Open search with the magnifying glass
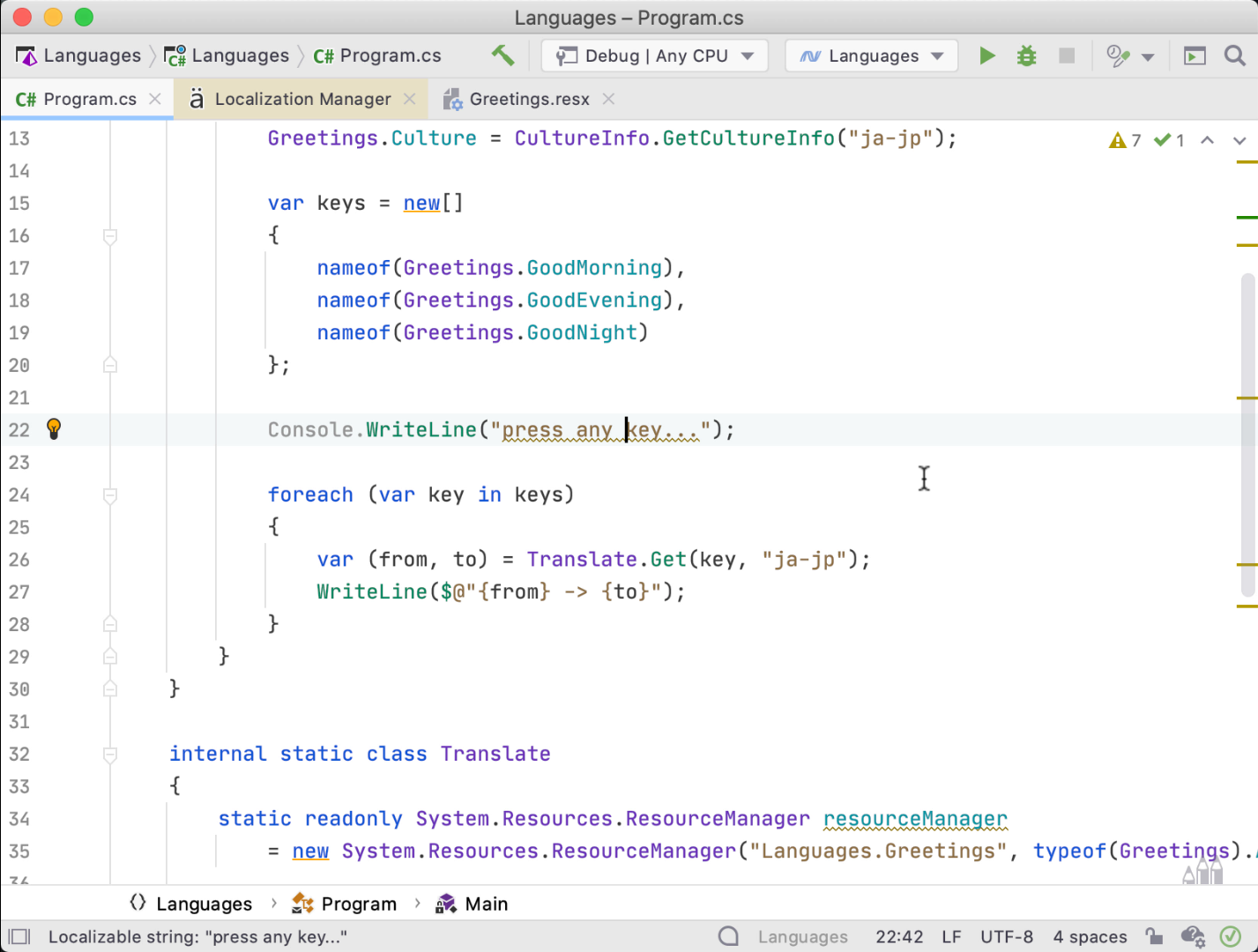The image size is (1258, 952). tap(1234, 56)
